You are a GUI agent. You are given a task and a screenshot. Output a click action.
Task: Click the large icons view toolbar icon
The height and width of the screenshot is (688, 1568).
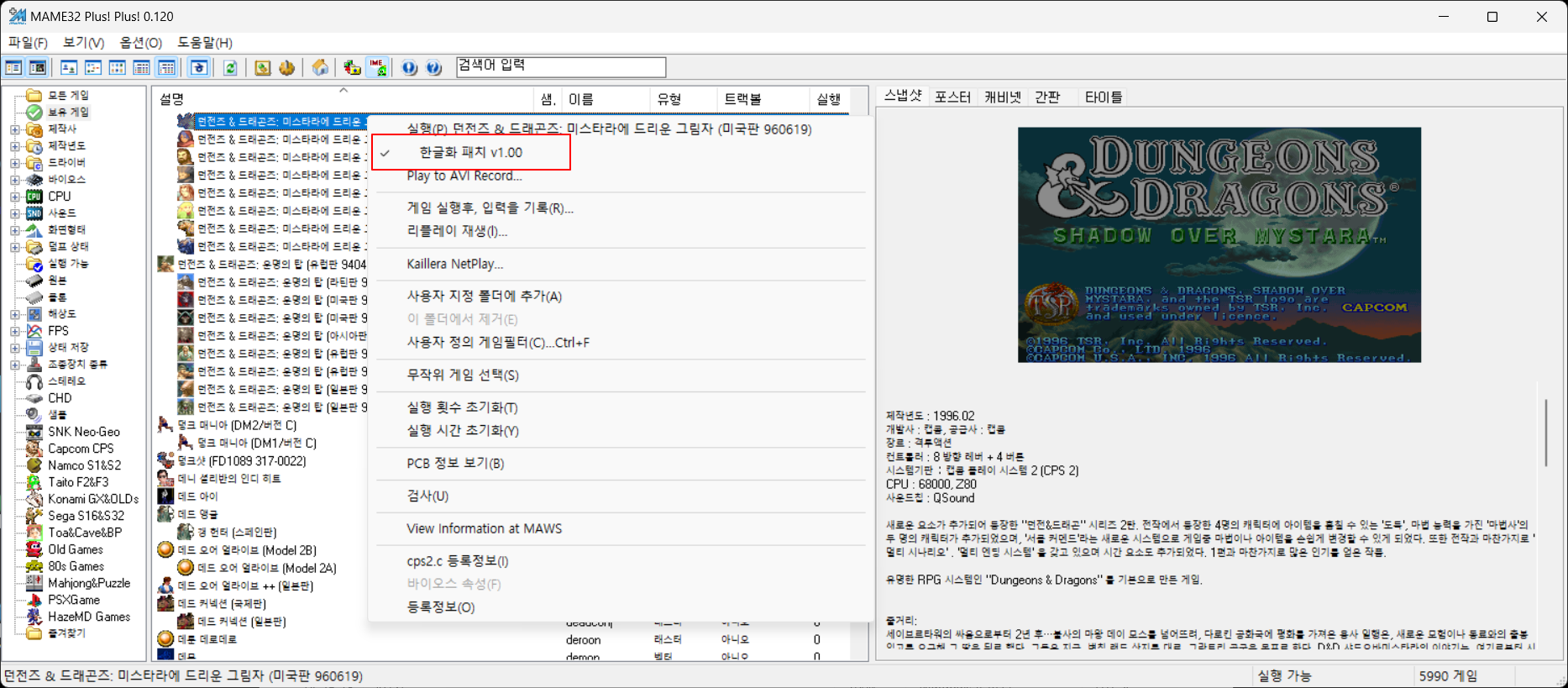(x=69, y=68)
